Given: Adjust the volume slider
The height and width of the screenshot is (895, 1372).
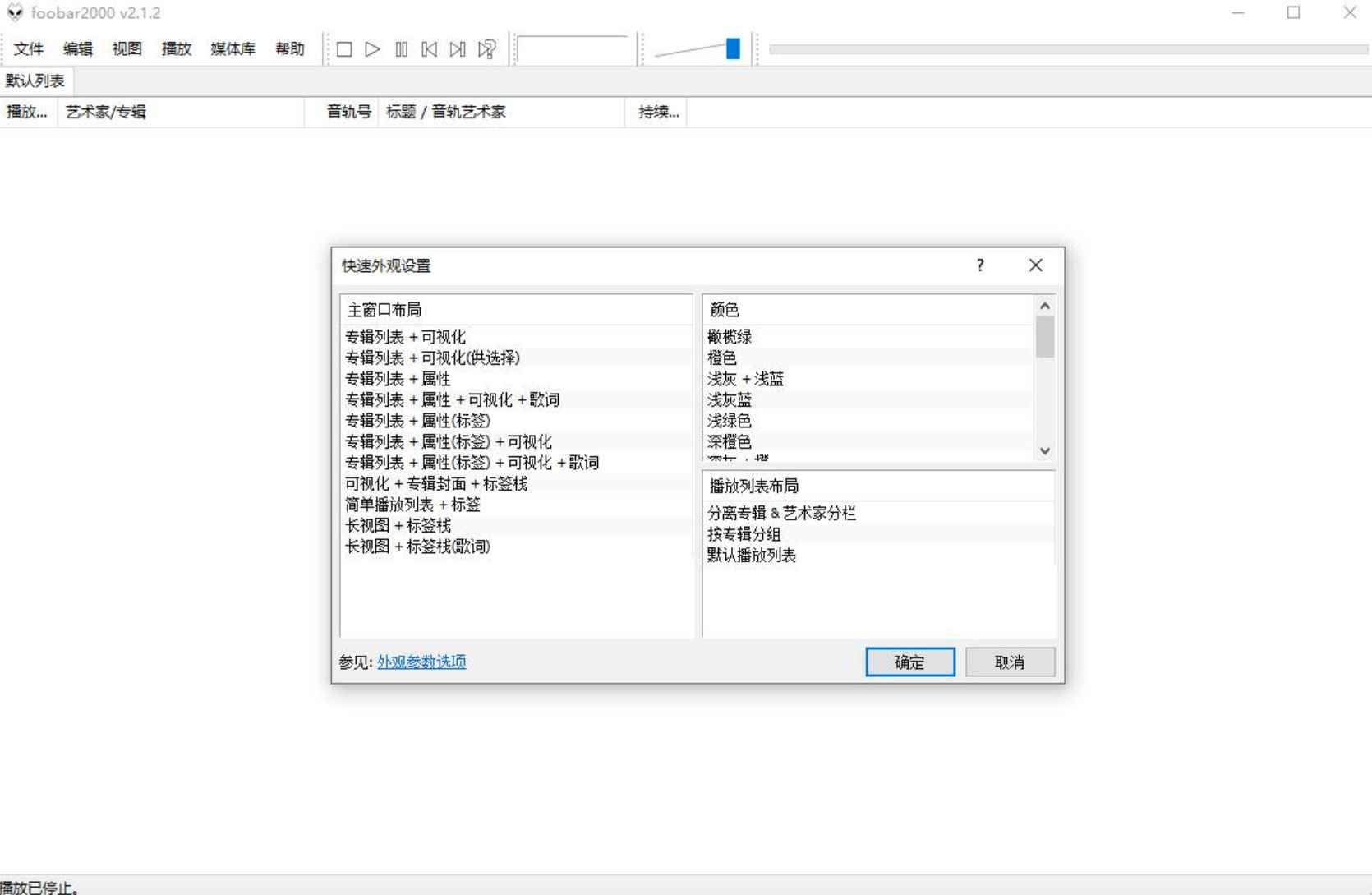Looking at the screenshot, I should [730, 48].
